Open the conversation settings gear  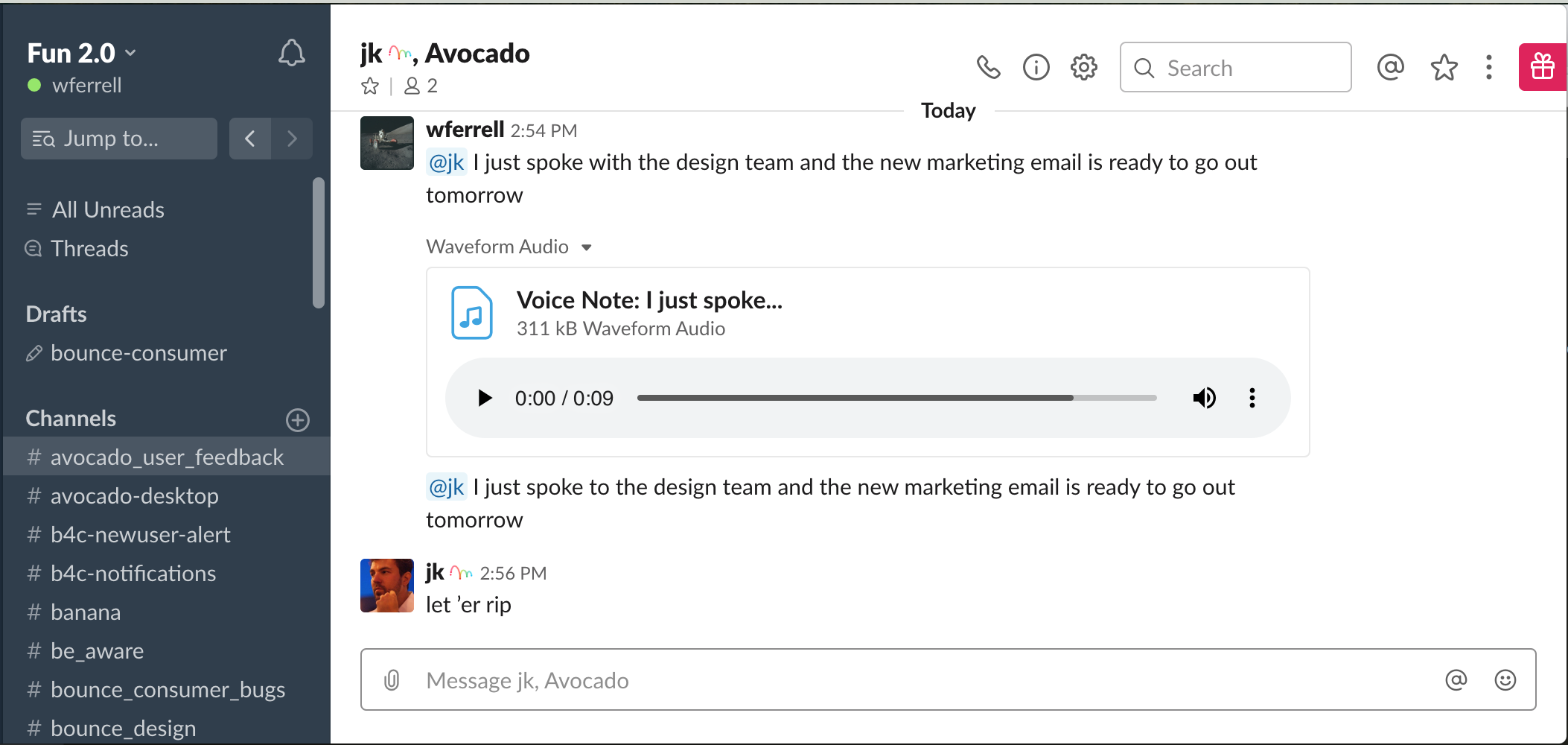[1083, 67]
